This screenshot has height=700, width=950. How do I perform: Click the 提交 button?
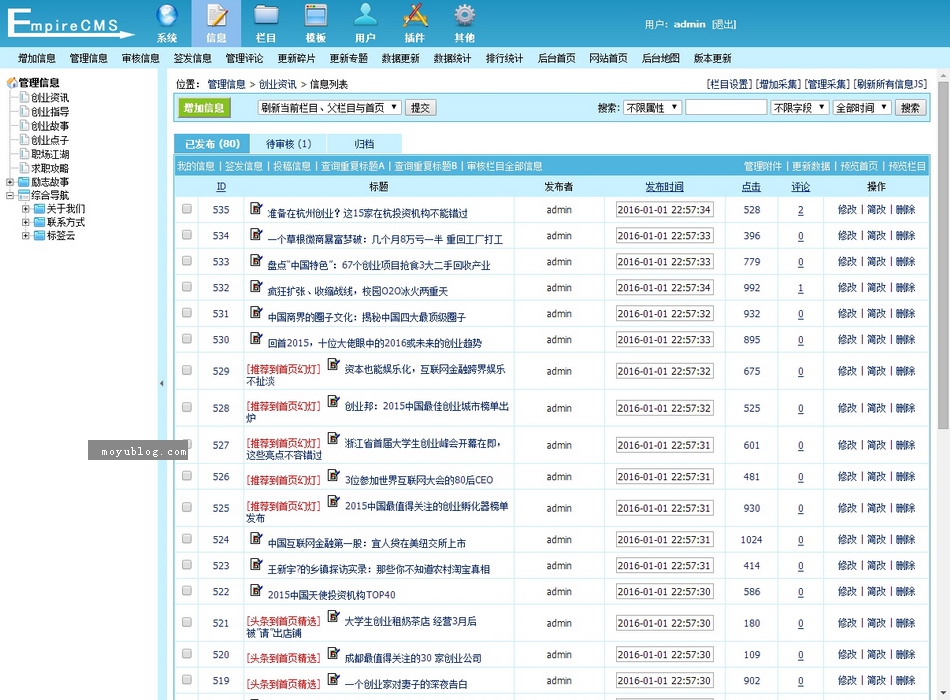coord(420,108)
